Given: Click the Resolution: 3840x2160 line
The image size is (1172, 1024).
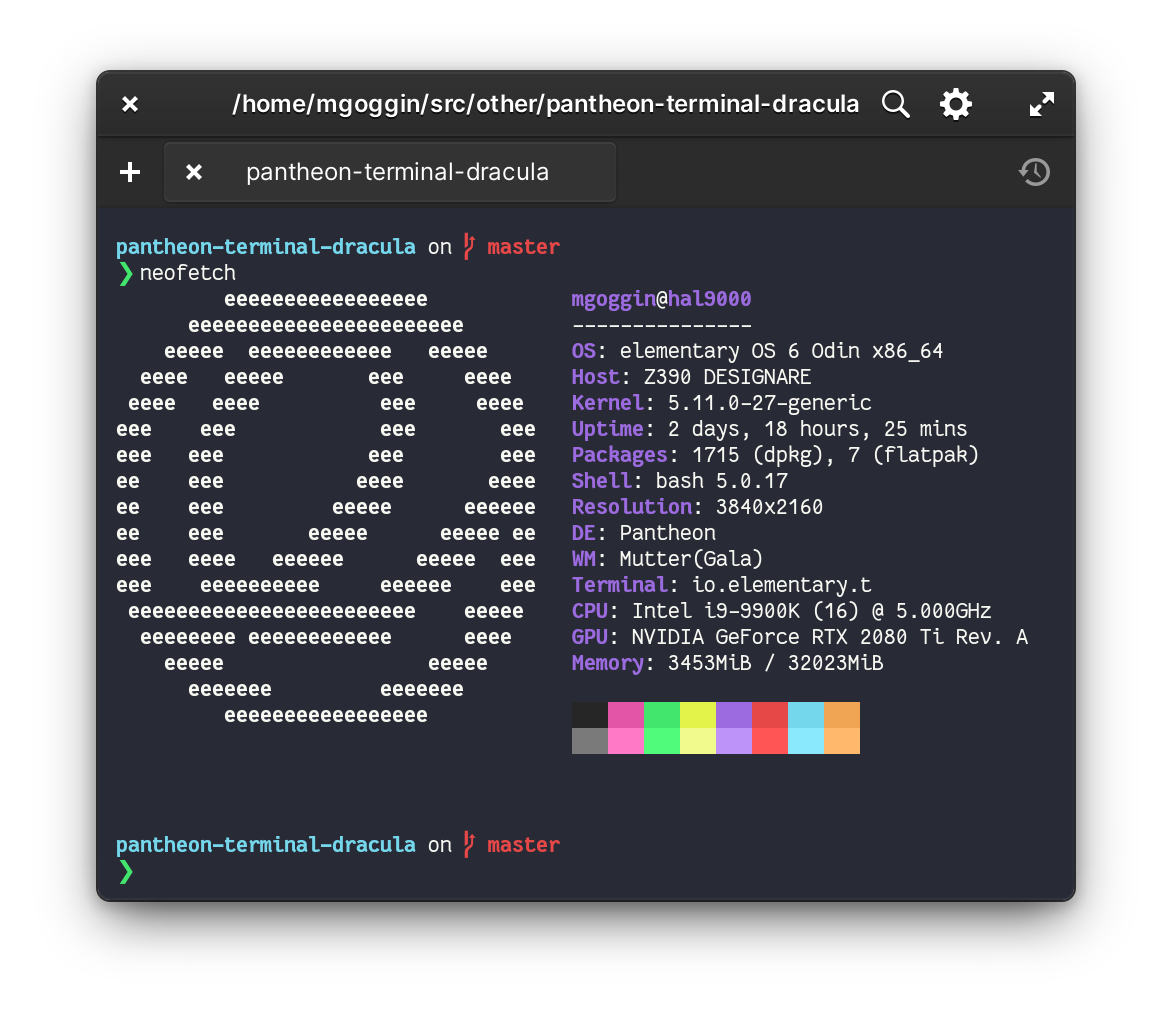Looking at the screenshot, I should (x=697, y=507).
